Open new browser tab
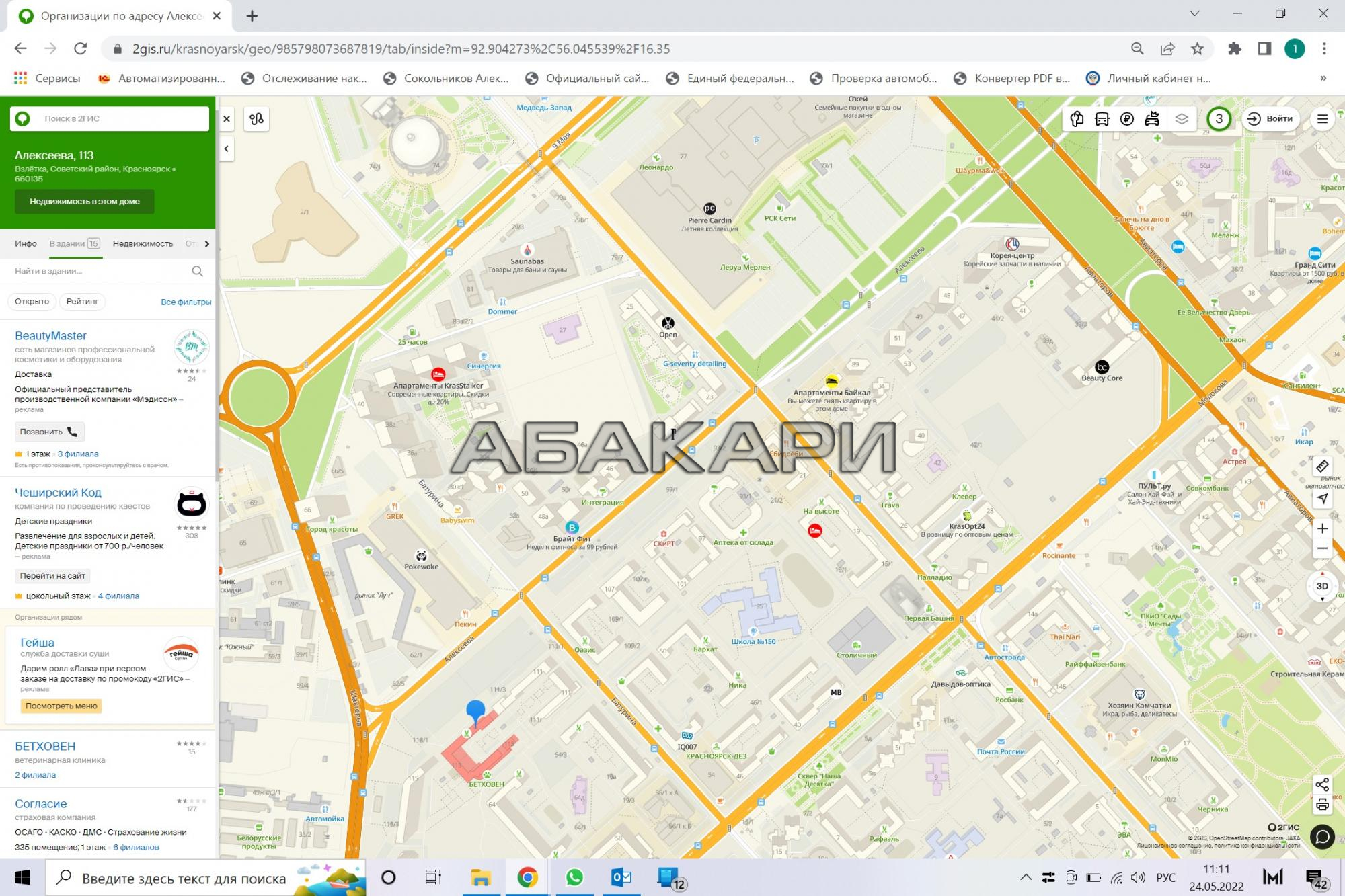1345x896 pixels. coord(252,15)
